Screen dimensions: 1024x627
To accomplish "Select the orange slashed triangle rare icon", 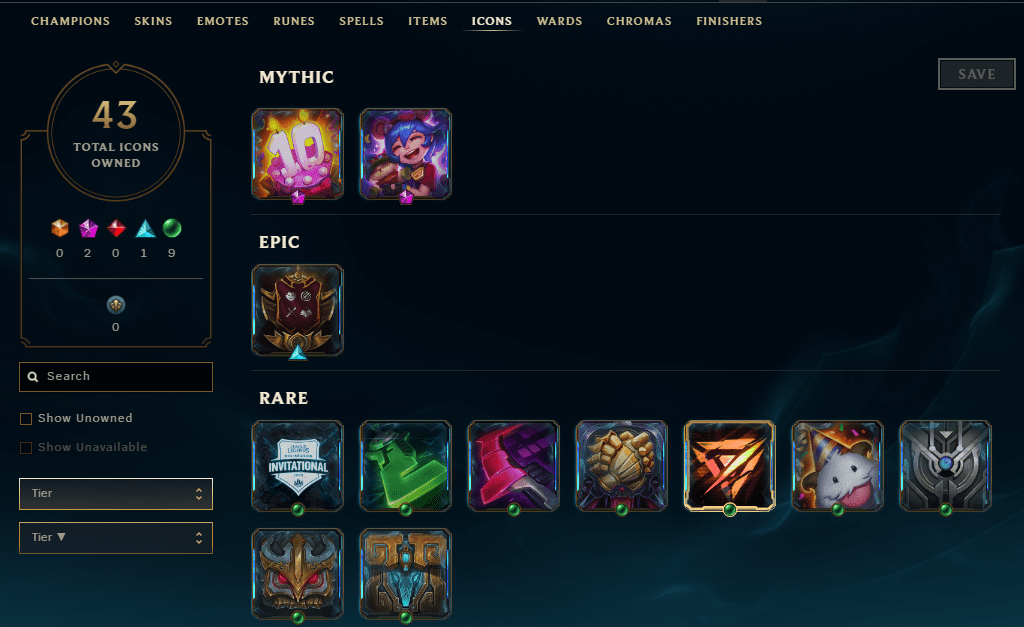I will coord(729,466).
